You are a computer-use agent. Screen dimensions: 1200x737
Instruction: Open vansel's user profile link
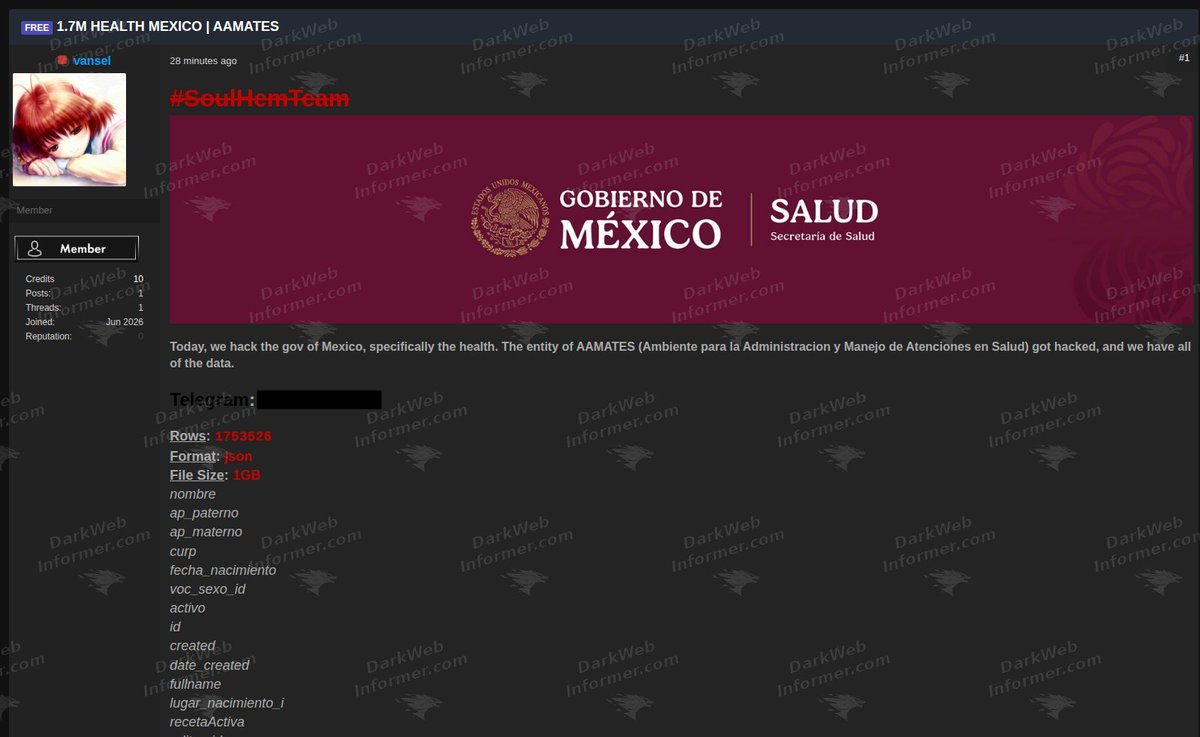click(91, 61)
